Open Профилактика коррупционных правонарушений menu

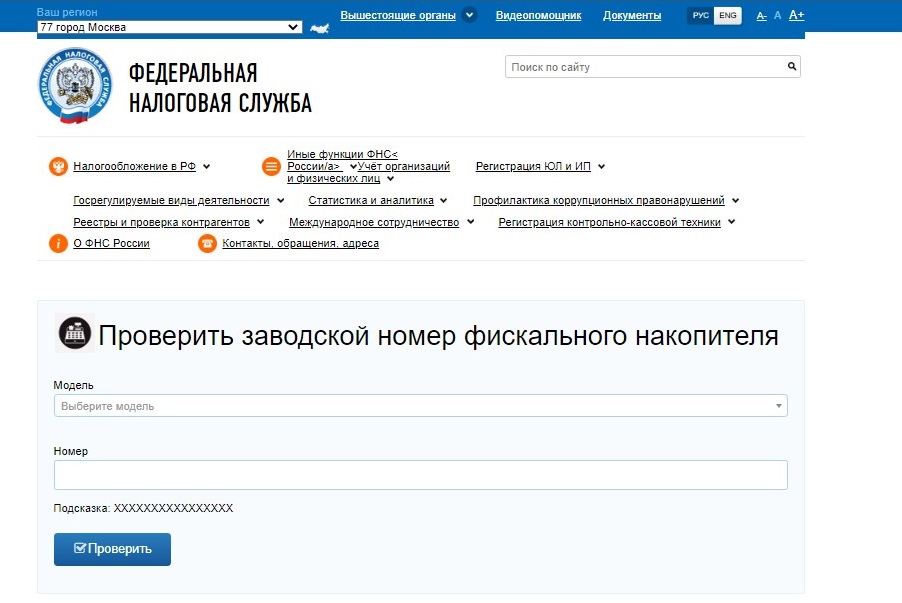(x=598, y=200)
